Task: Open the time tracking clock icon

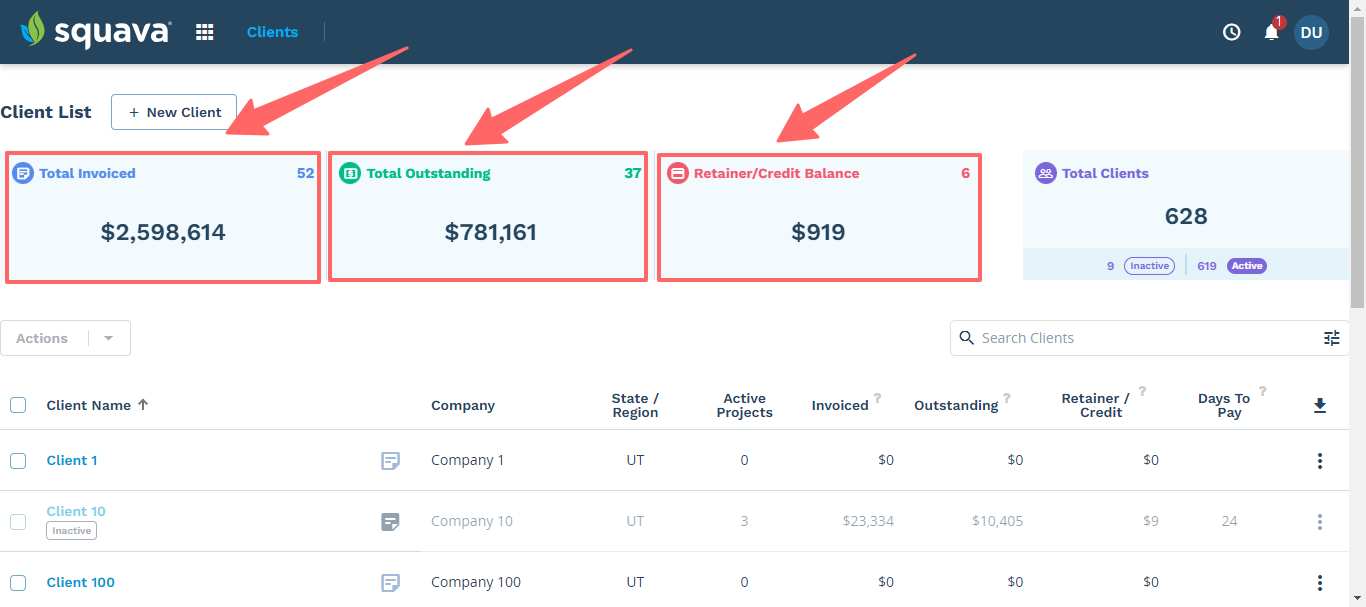Action: [x=1230, y=31]
